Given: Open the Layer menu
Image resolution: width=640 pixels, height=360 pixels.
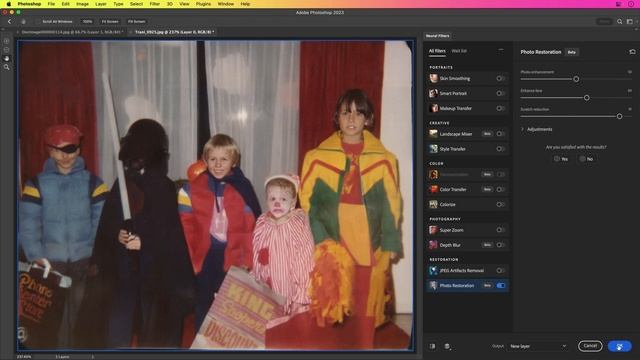Looking at the screenshot, I should (101, 4).
